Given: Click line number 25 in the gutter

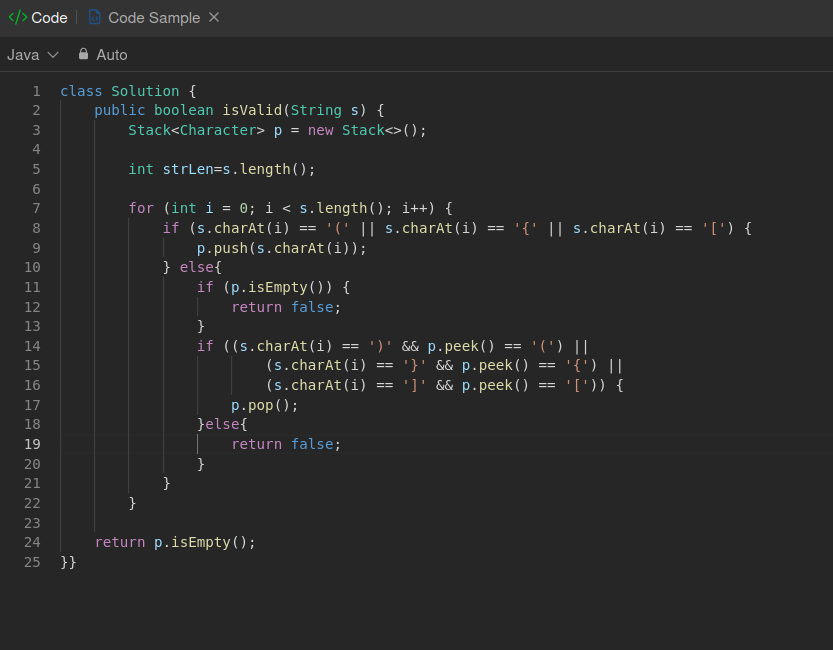Looking at the screenshot, I should point(32,562).
